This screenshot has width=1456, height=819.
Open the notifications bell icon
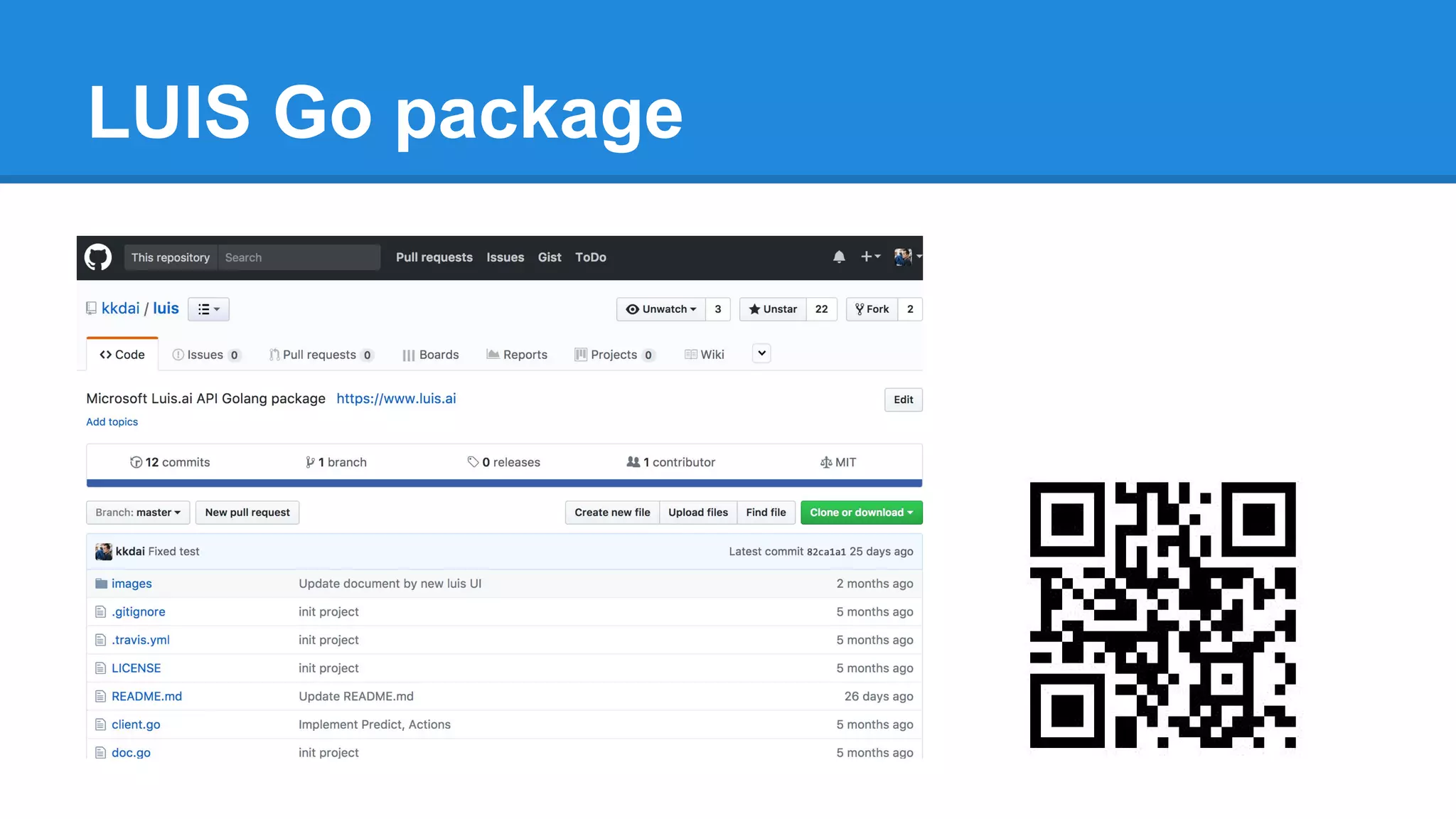[x=839, y=257]
